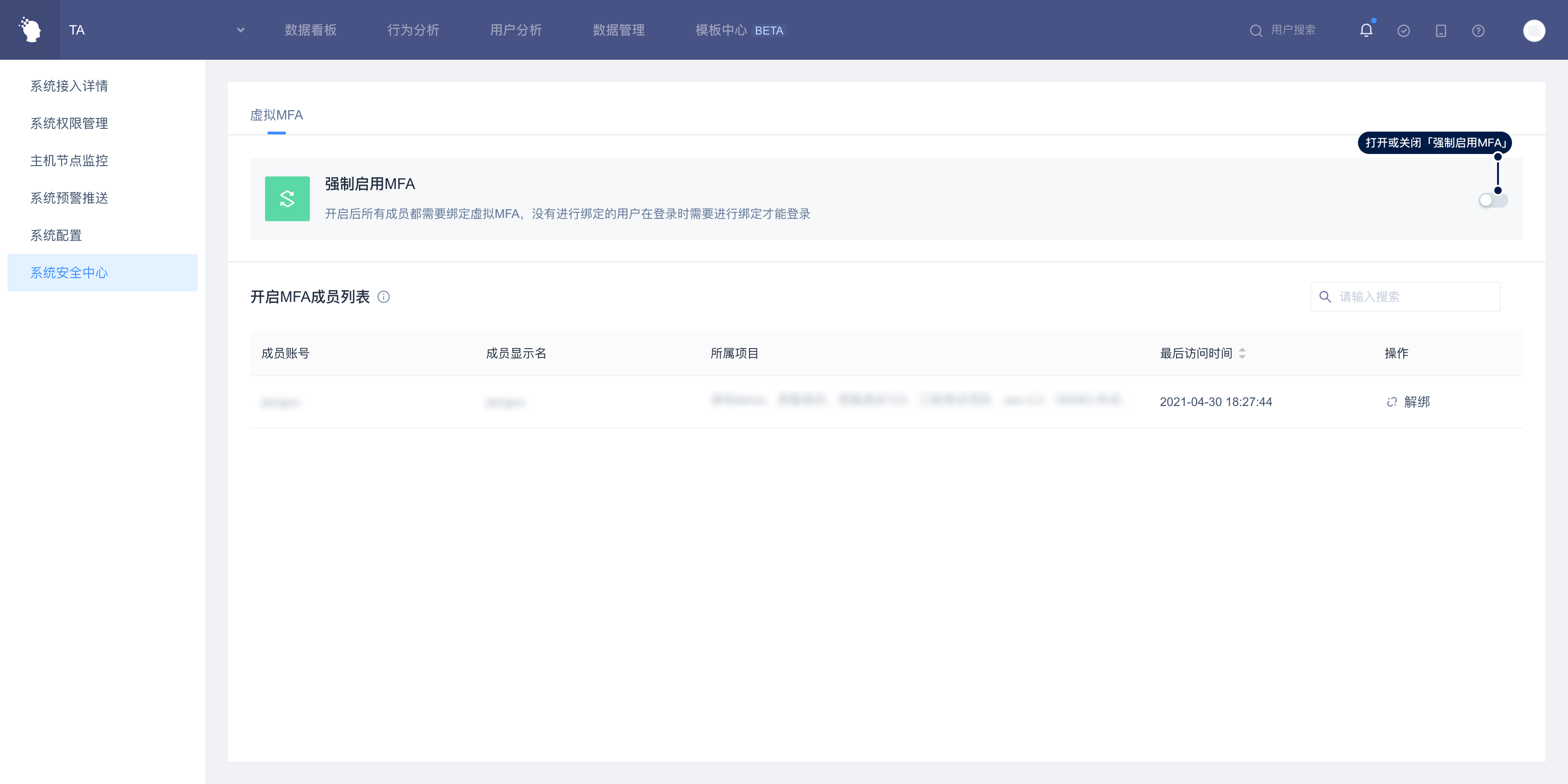Open 系统权限管理 in sidebar
The width and height of the screenshot is (1568, 784).
pyautogui.click(x=70, y=124)
